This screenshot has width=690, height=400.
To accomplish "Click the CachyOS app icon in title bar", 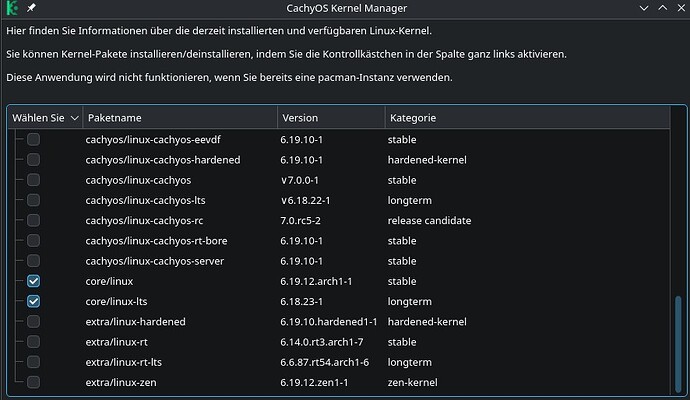I will point(12,8).
